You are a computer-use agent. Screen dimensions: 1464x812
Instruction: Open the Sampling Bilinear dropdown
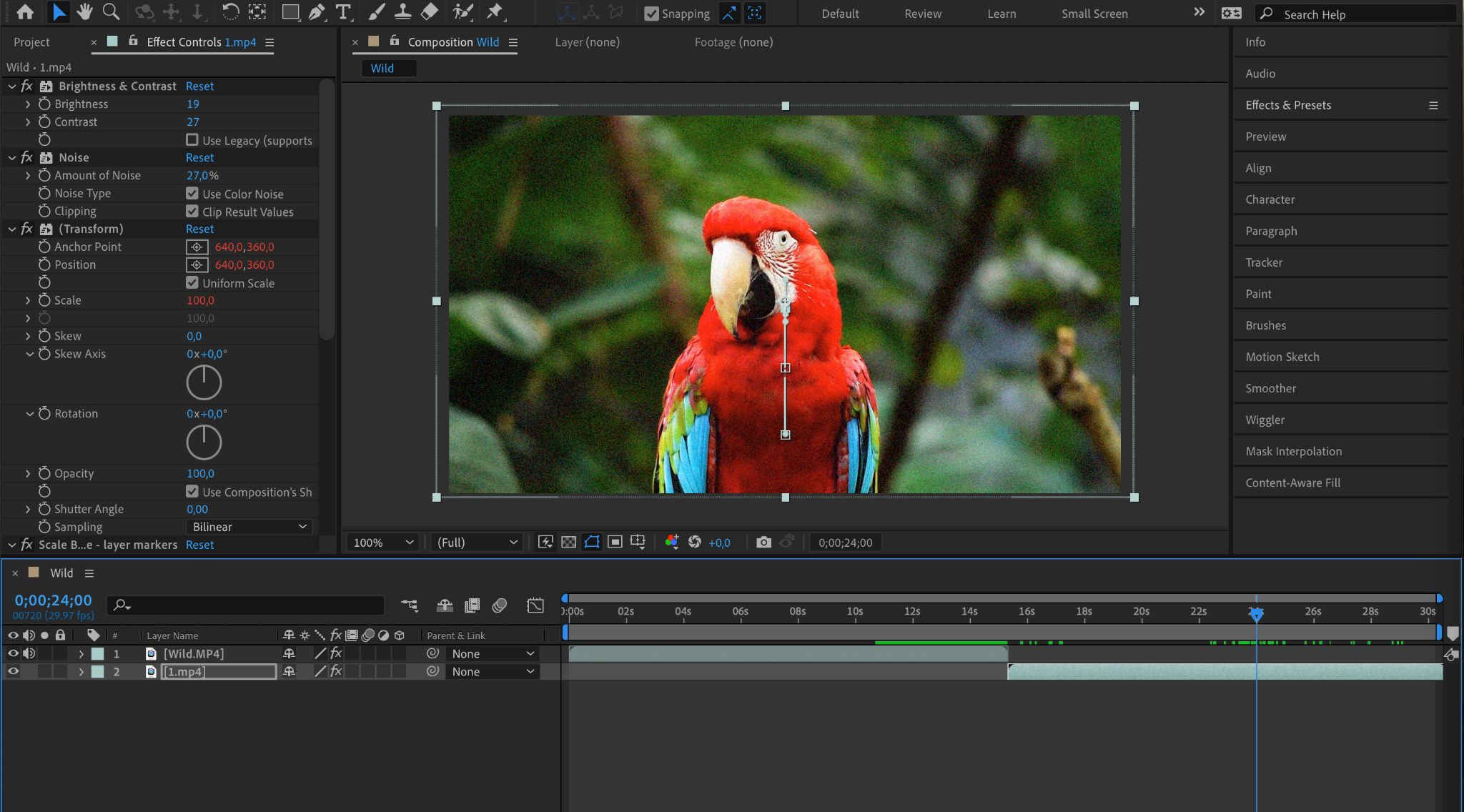click(x=249, y=527)
